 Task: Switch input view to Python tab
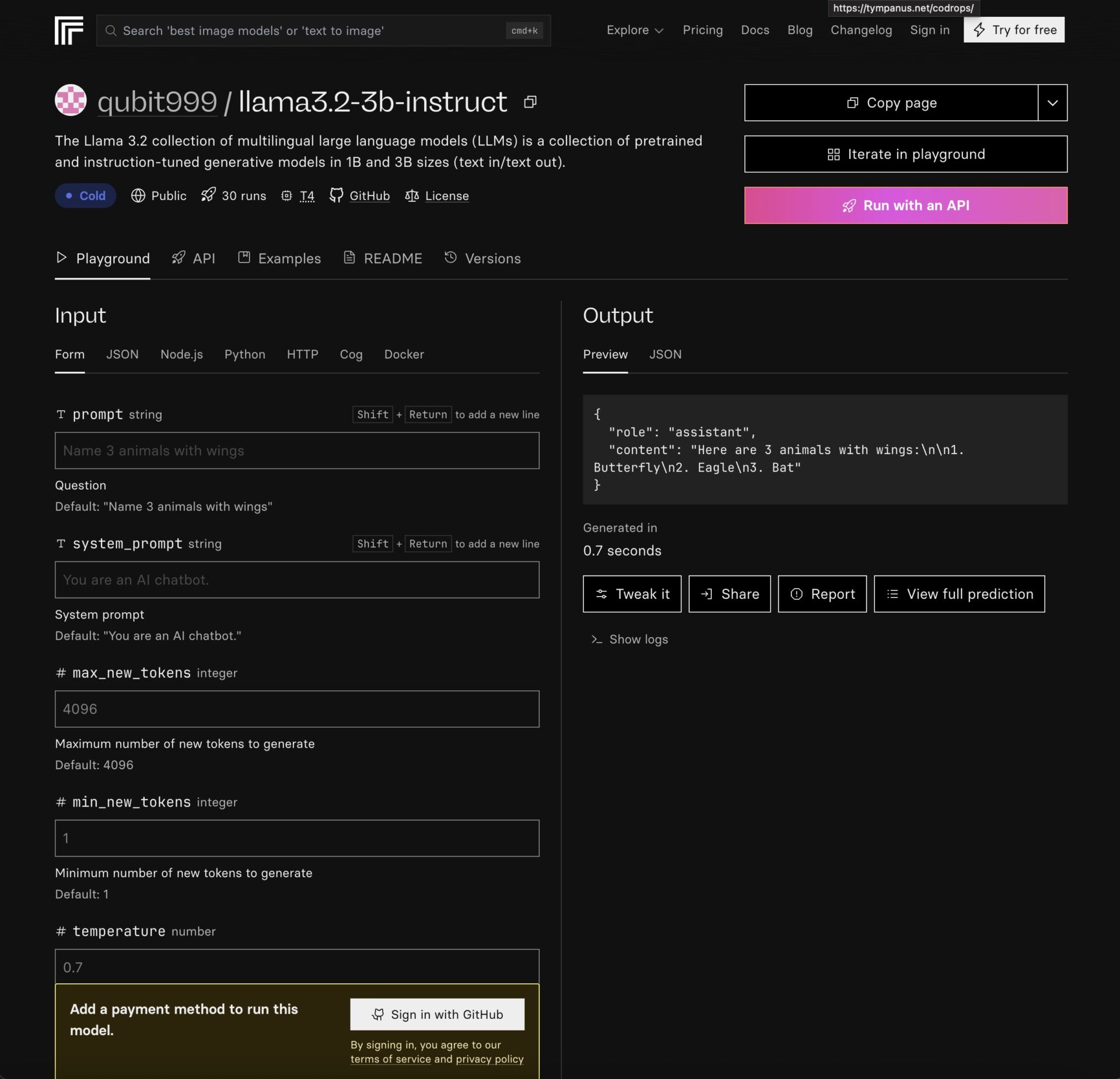click(245, 354)
